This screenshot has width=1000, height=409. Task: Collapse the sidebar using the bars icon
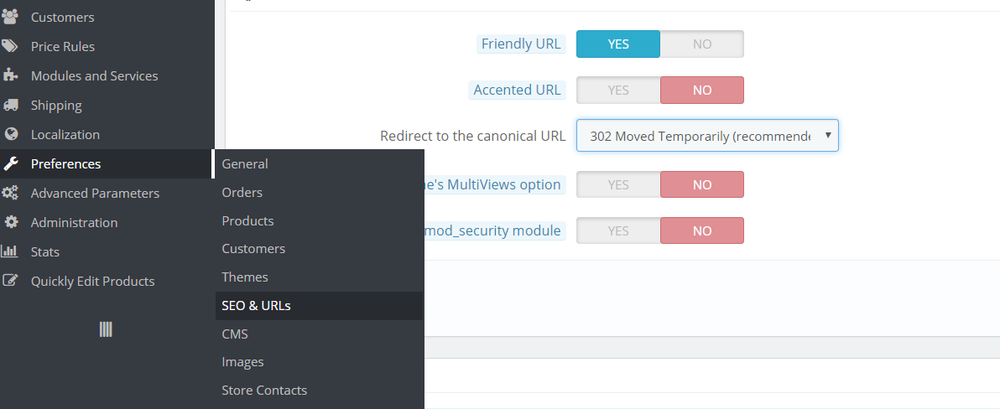[106, 329]
